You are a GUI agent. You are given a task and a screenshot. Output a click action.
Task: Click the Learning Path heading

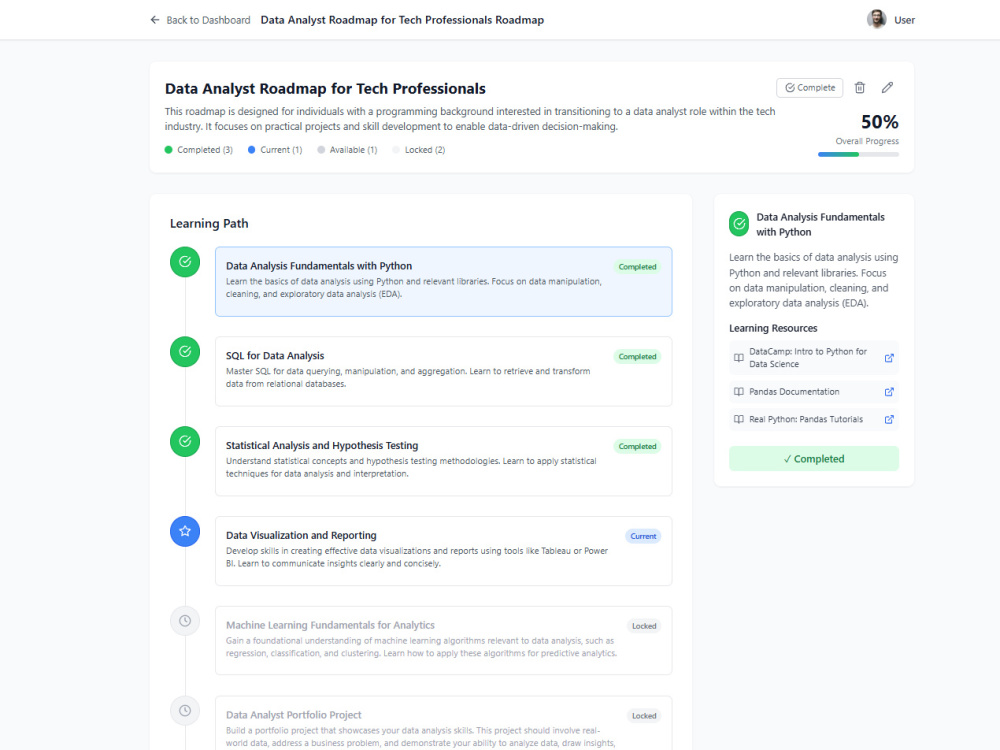click(209, 224)
